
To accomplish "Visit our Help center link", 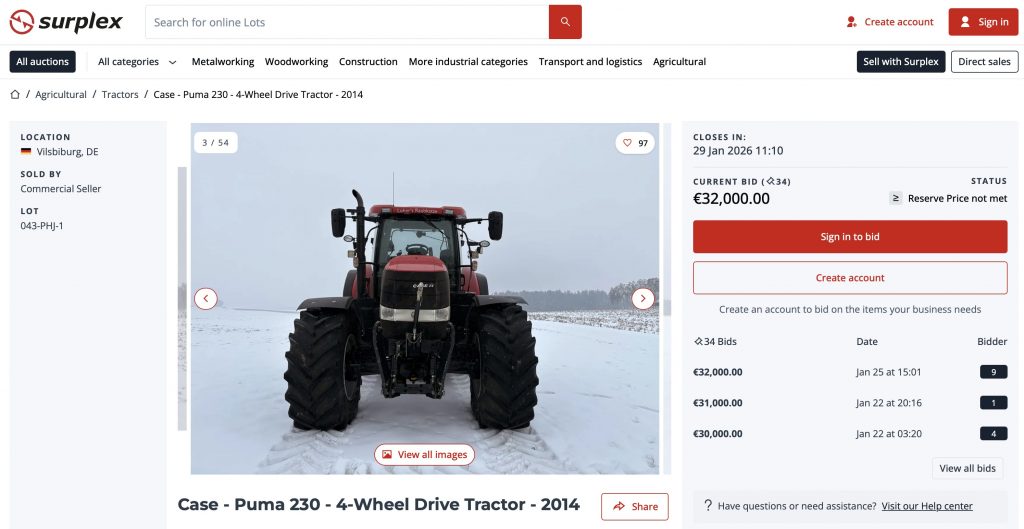I will (927, 506).
